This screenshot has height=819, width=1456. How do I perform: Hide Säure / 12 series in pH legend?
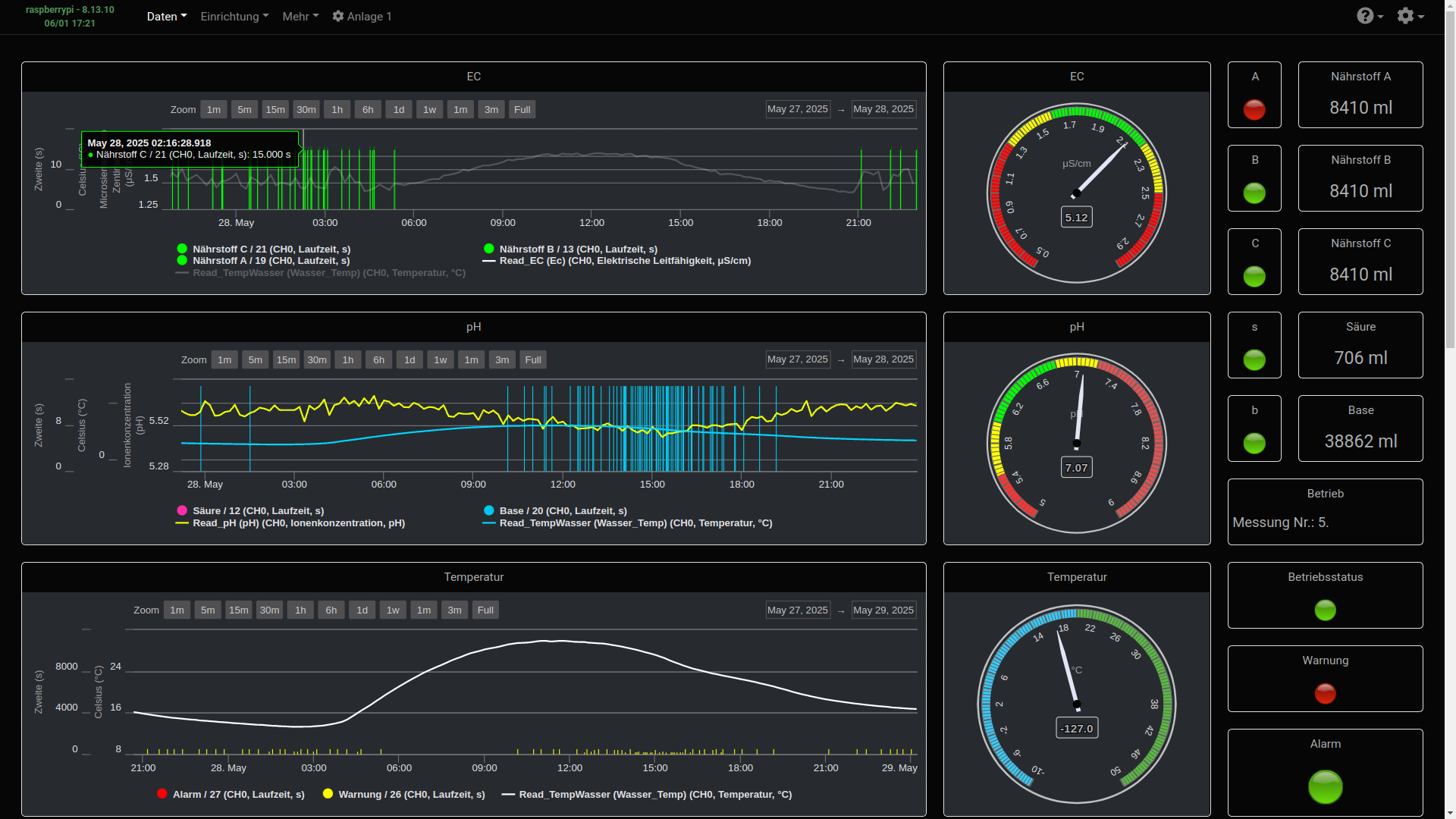(x=257, y=511)
